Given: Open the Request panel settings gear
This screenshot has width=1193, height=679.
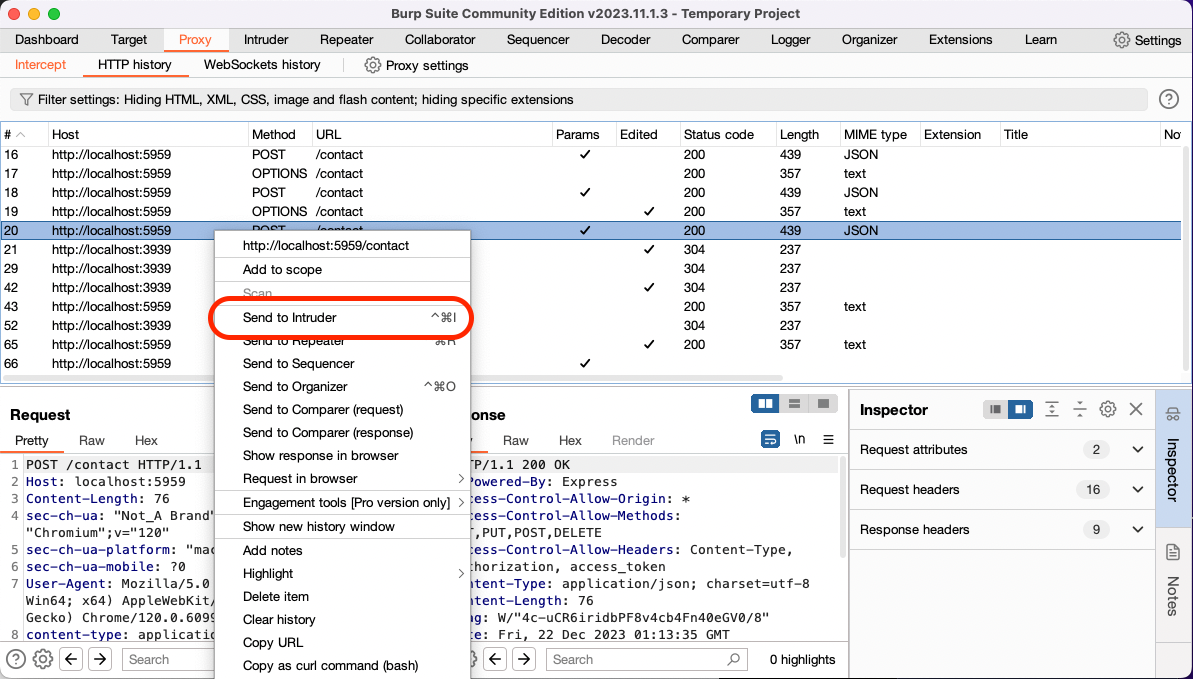Looking at the screenshot, I should [x=43, y=659].
